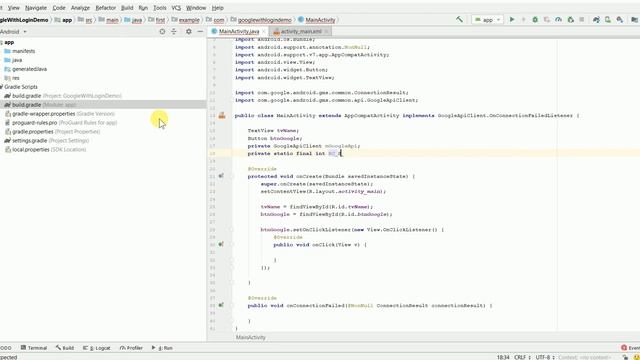640x360 pixels.
Task: Select local.properties file
Action: click(45, 150)
